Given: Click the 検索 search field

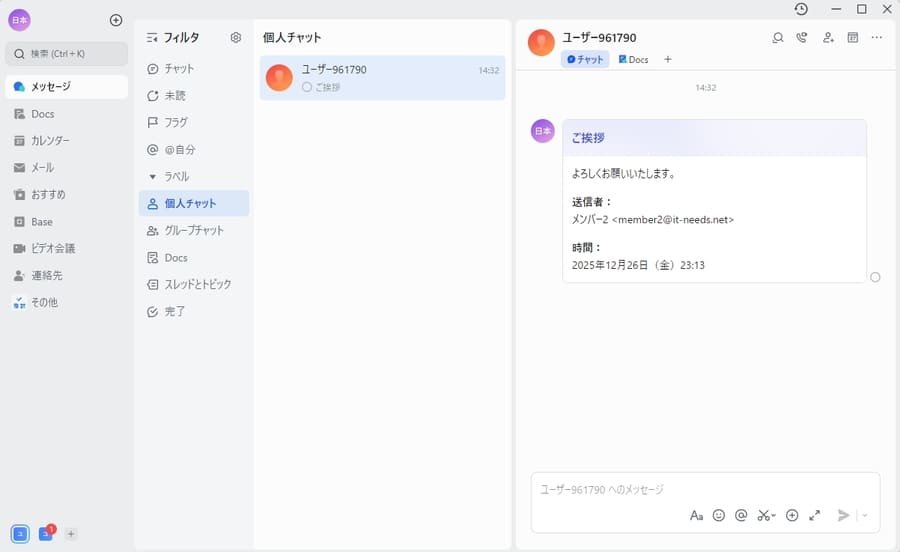Looking at the screenshot, I should click(x=67, y=54).
